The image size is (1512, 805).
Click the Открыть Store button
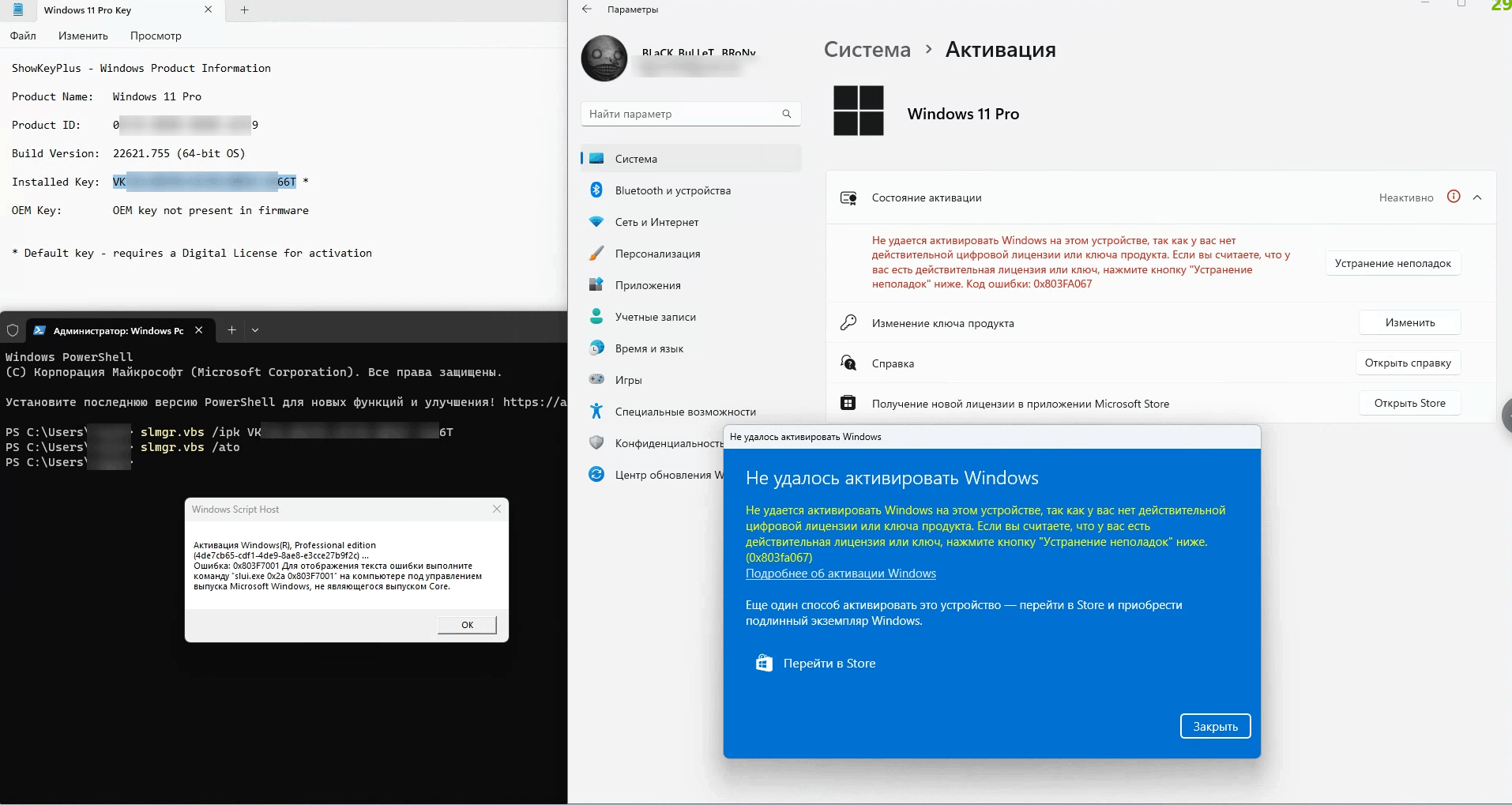click(x=1410, y=403)
